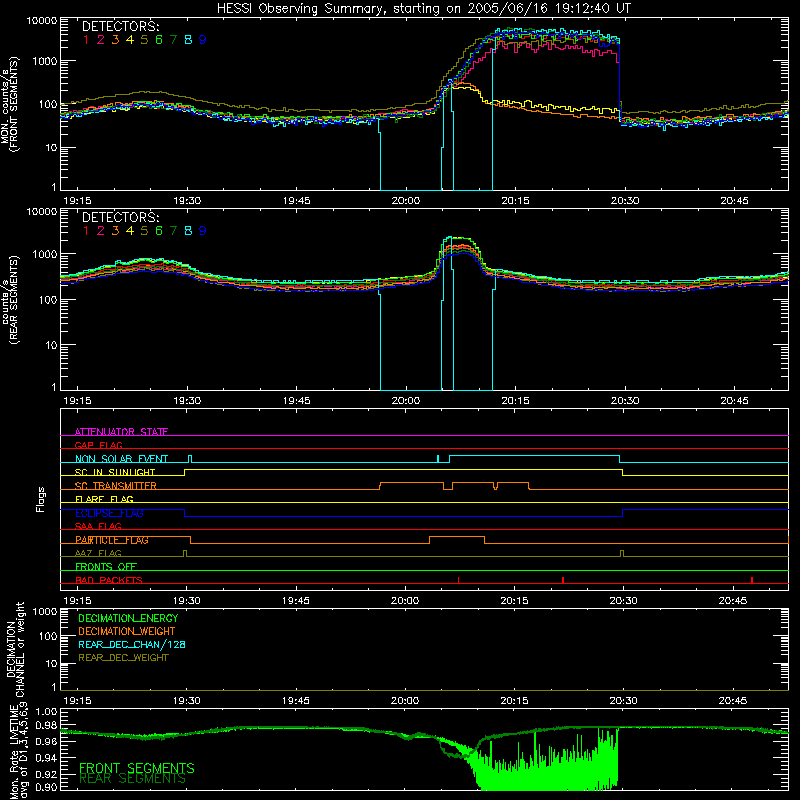Click the FLARE_FLAG label
This screenshot has height=800, width=800.
click(x=104, y=499)
